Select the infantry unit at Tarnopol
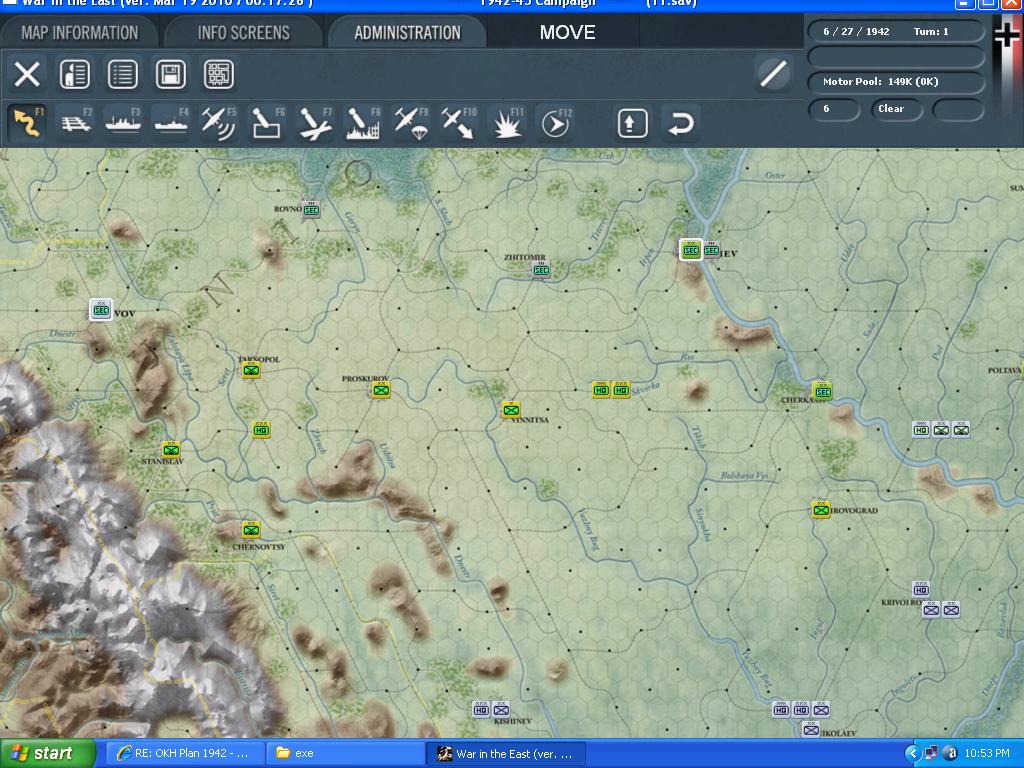1024x768 pixels. 251,370
